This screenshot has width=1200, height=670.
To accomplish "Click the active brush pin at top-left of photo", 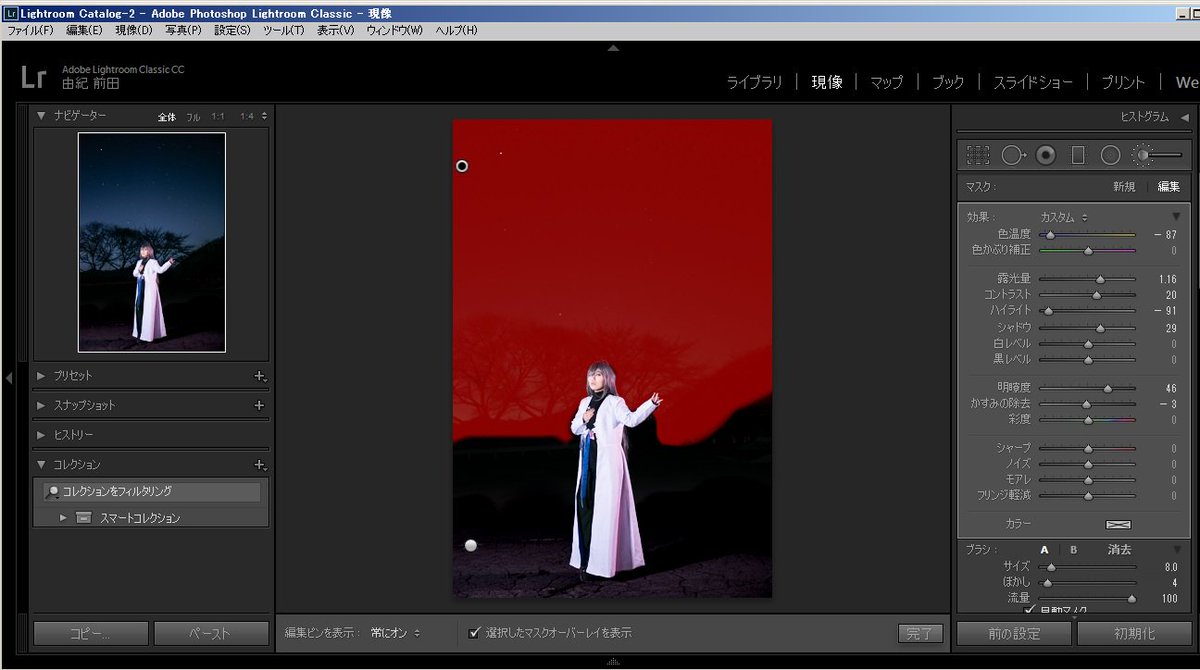I will coord(462,166).
